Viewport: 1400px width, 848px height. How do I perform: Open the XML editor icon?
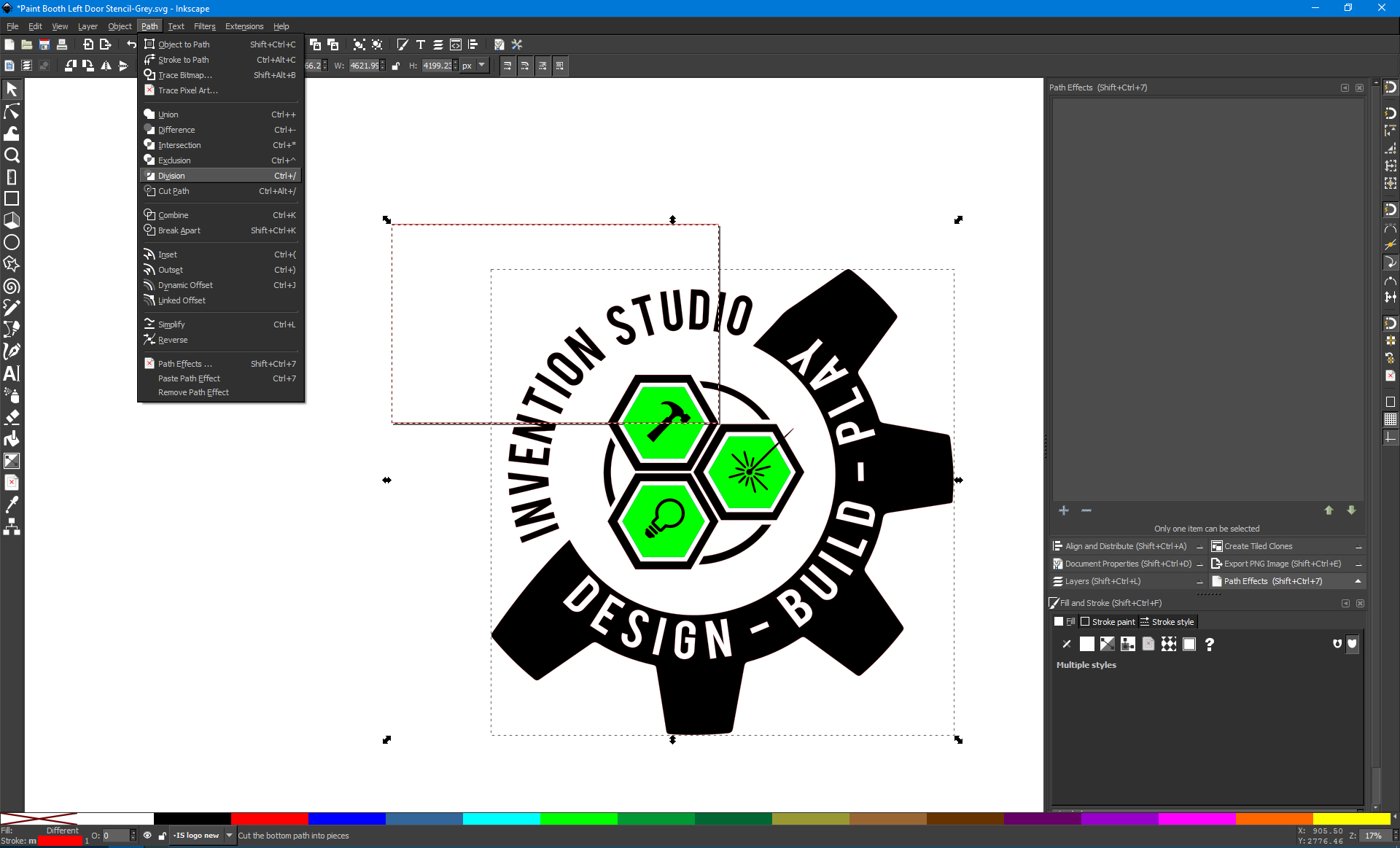coord(456,44)
